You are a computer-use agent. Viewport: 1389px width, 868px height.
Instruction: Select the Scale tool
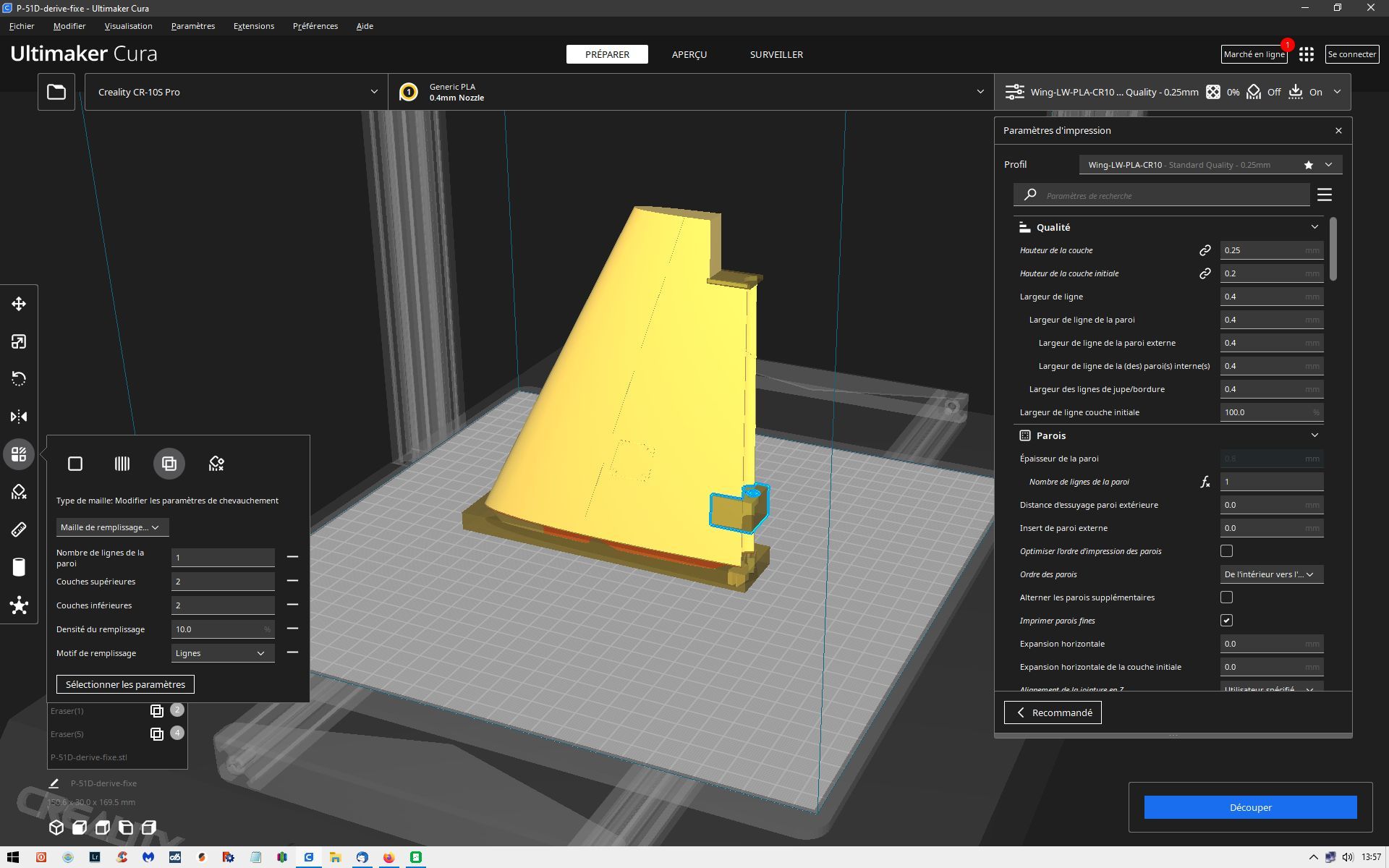coord(19,341)
